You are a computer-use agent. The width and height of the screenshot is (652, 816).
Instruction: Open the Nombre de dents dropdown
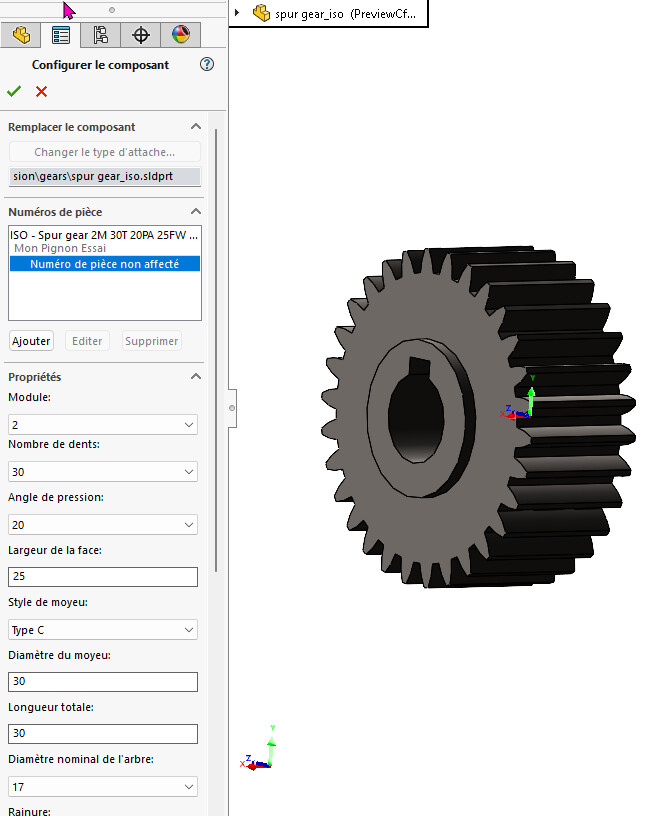102,472
